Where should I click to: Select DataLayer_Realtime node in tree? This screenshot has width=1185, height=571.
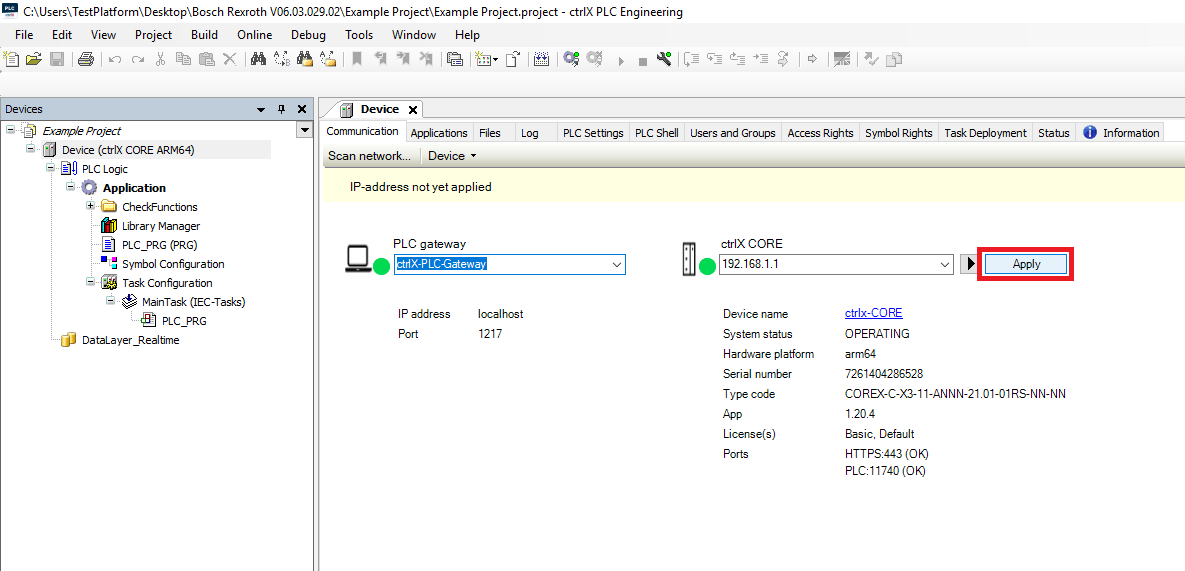[x=130, y=340]
